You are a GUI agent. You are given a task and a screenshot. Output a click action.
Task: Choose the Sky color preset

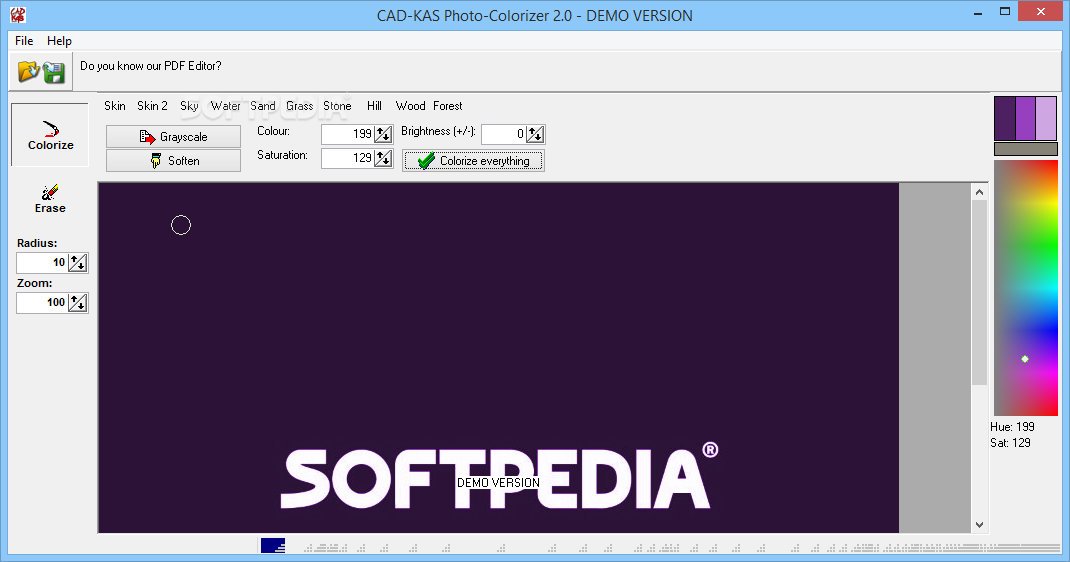coord(189,106)
